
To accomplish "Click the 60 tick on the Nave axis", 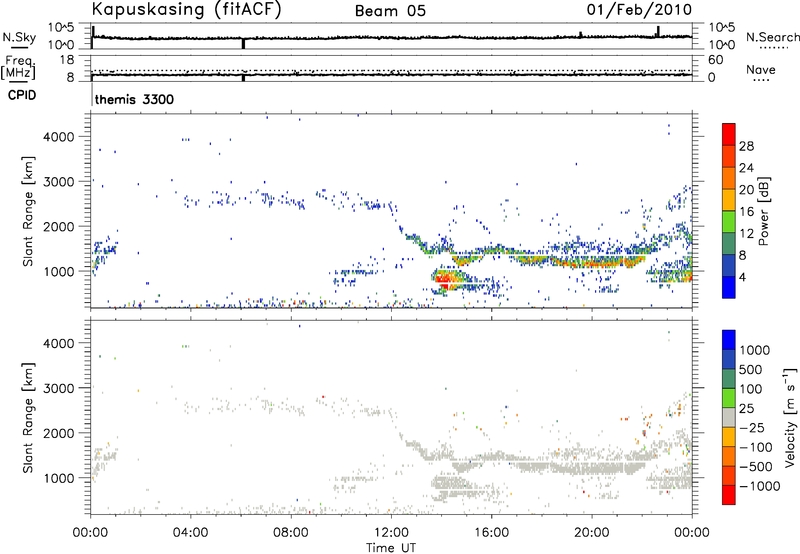I will click(715, 60).
